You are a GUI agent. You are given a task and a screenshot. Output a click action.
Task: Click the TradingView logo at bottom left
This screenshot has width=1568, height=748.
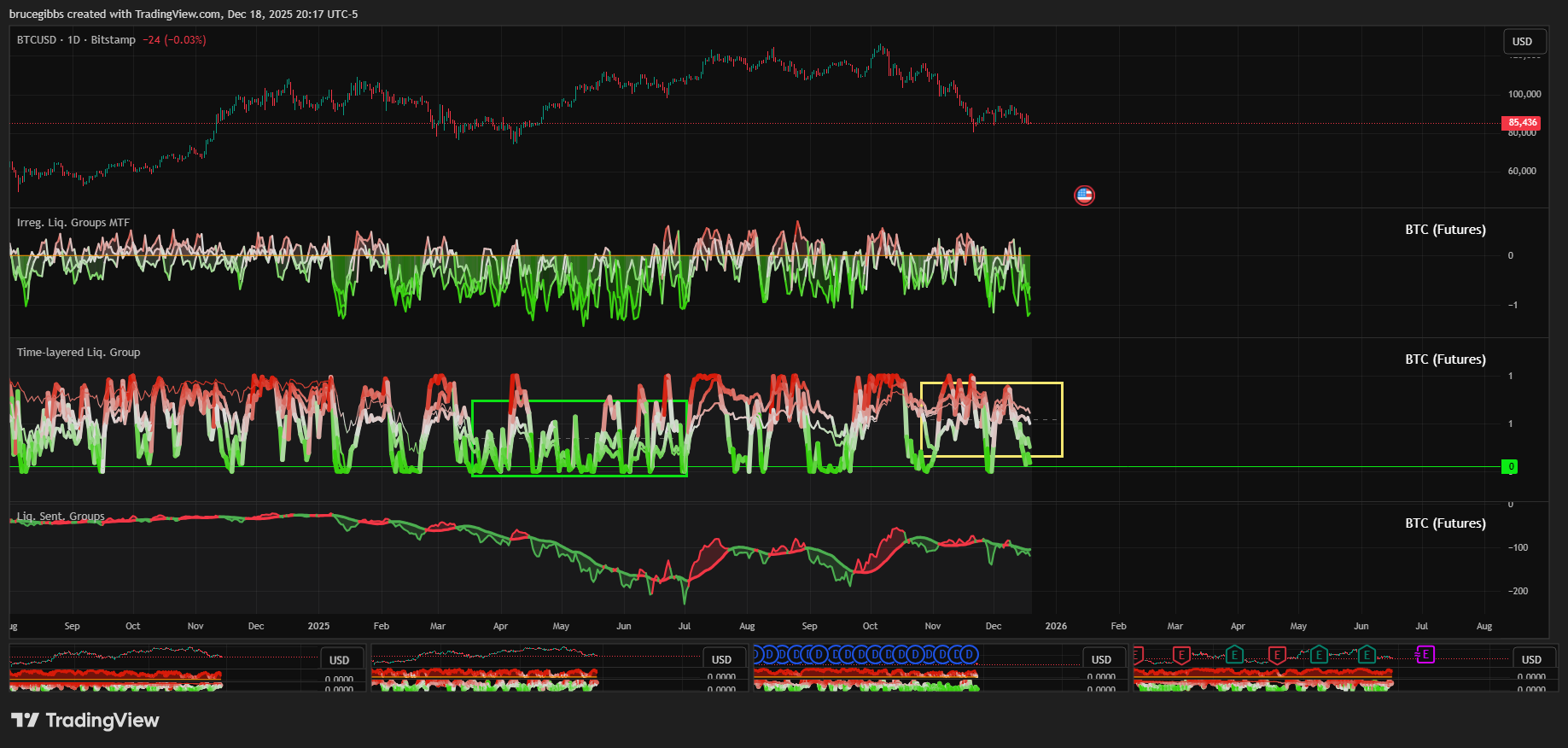pyautogui.click(x=85, y=721)
